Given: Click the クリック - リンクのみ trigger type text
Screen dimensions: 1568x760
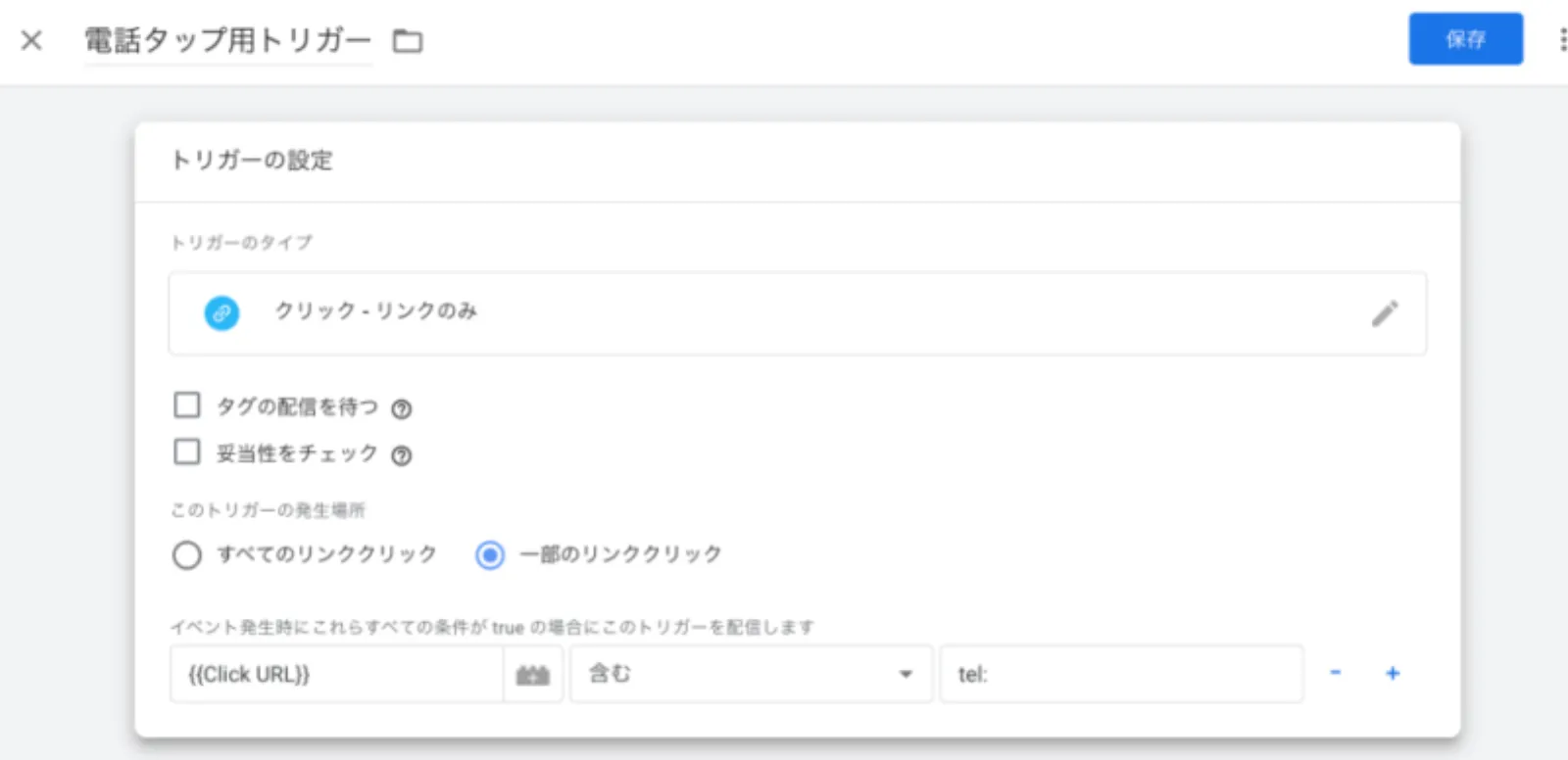Looking at the screenshot, I should [376, 311].
